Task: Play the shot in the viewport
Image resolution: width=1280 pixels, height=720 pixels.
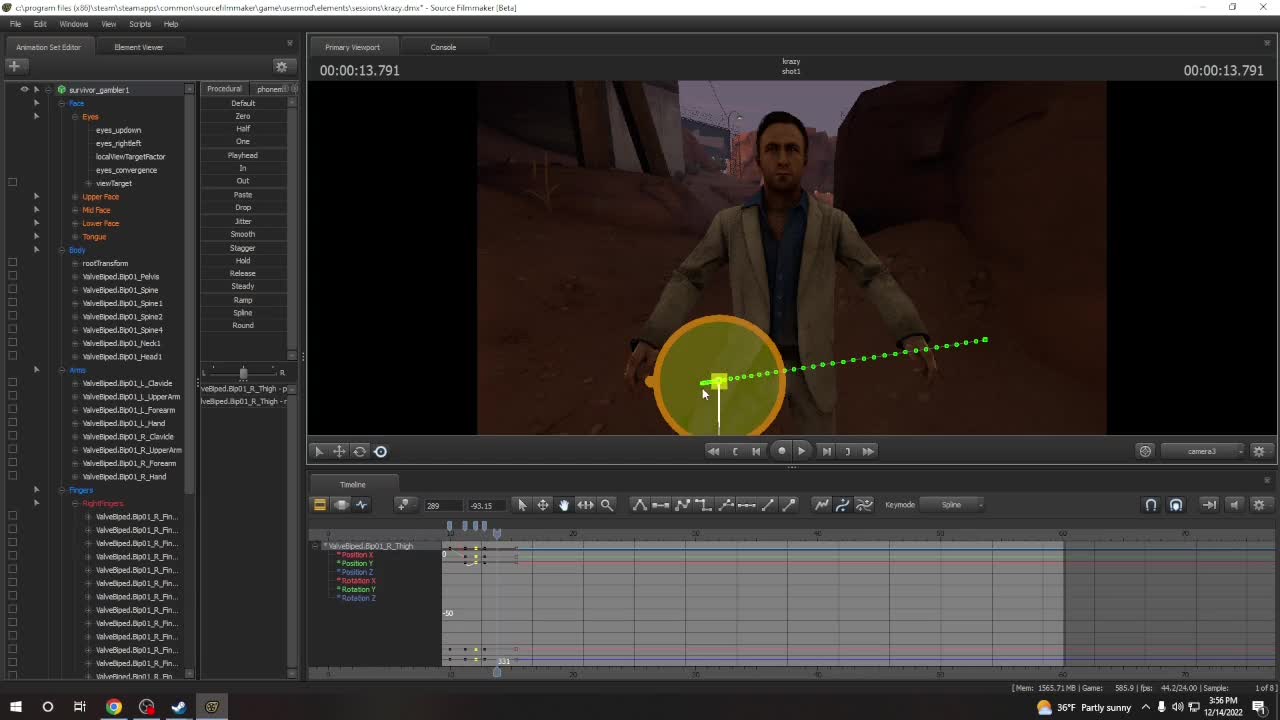Action: click(x=802, y=451)
